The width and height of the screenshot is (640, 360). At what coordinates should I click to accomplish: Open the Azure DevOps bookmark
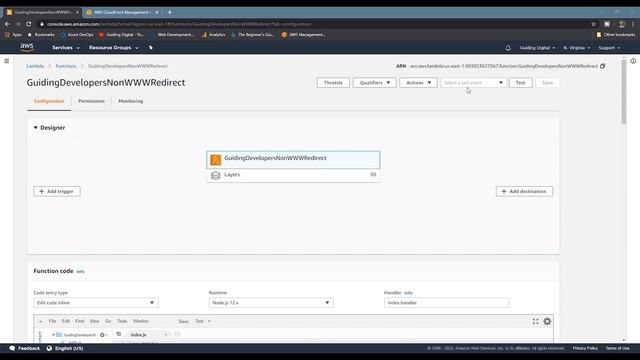tap(77, 35)
